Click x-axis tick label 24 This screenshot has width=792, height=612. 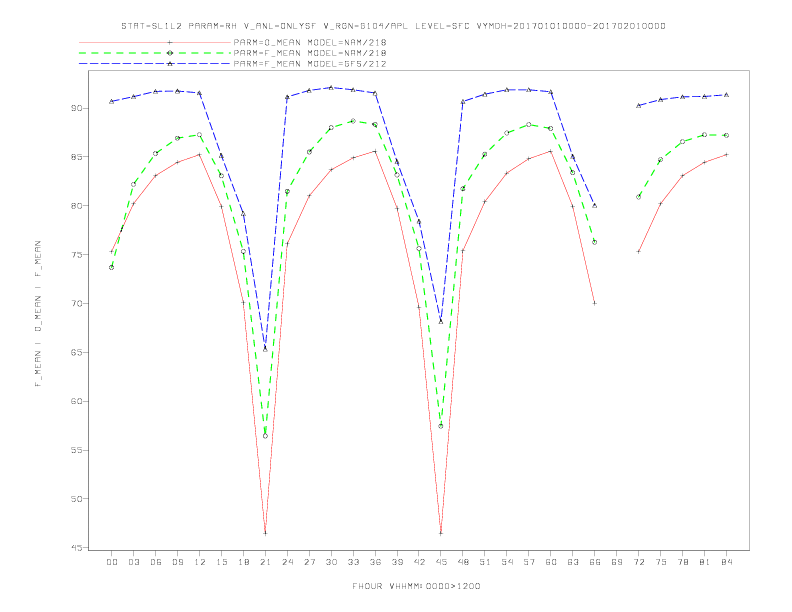(287, 562)
